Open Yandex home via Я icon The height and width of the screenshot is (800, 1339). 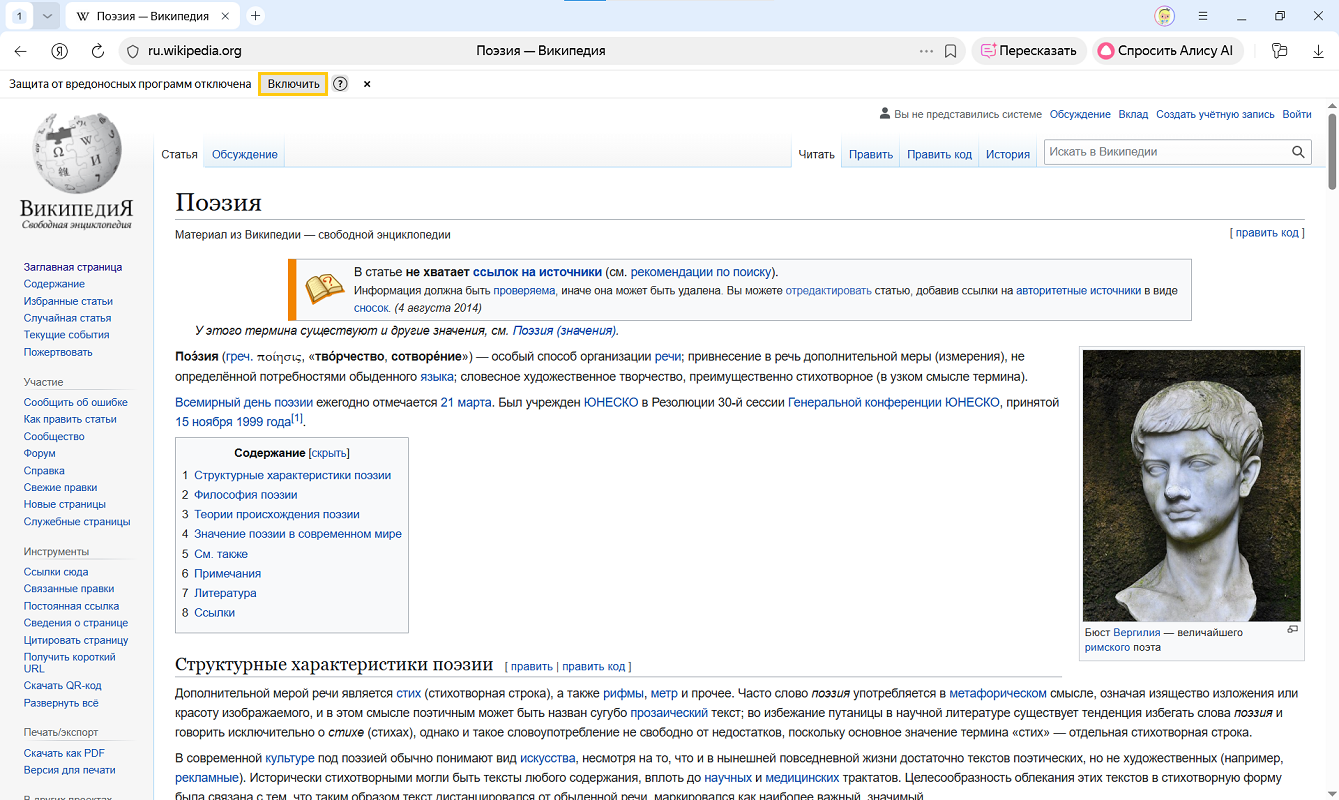60,51
